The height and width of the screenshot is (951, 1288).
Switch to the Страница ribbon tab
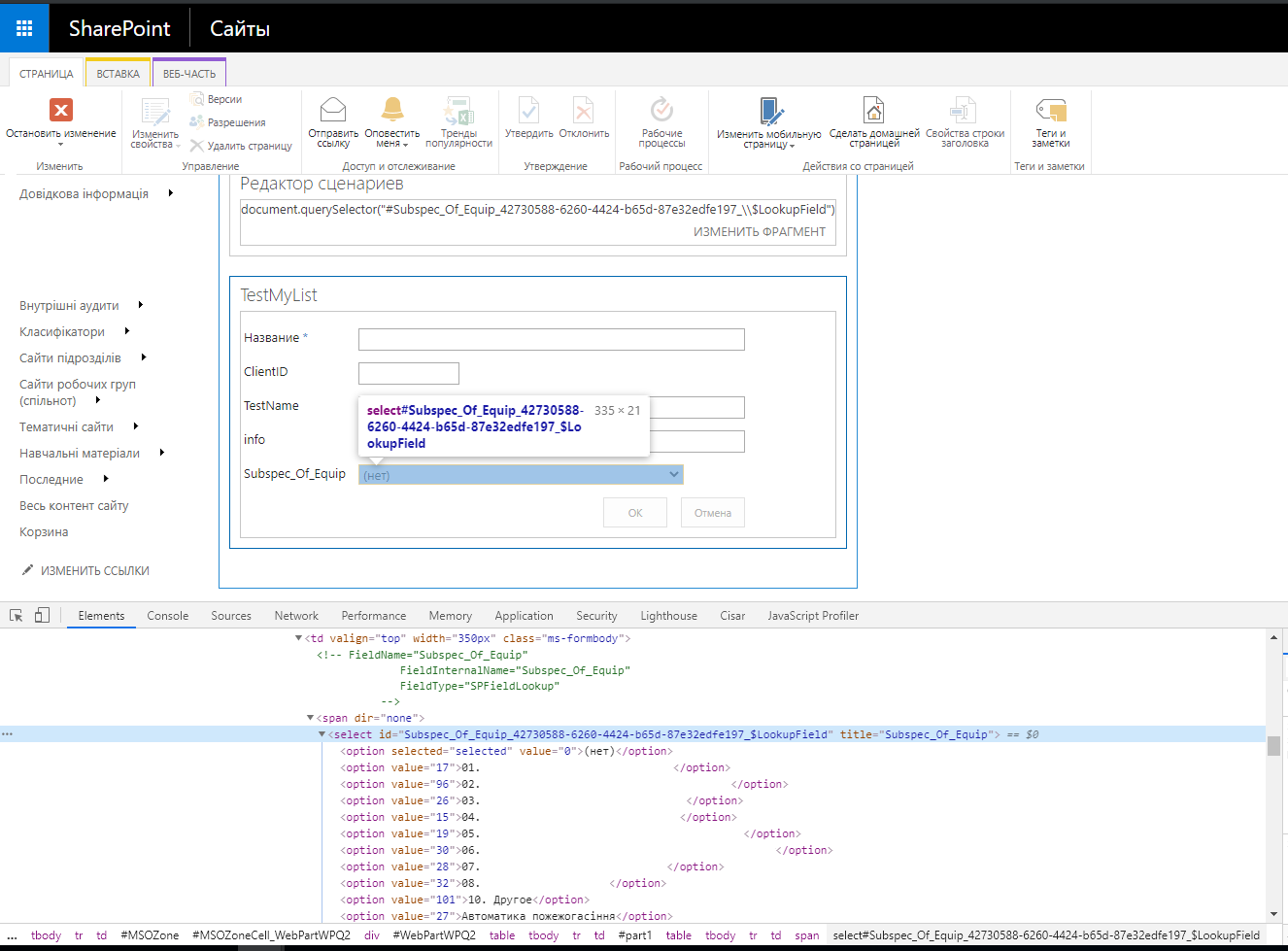point(47,74)
